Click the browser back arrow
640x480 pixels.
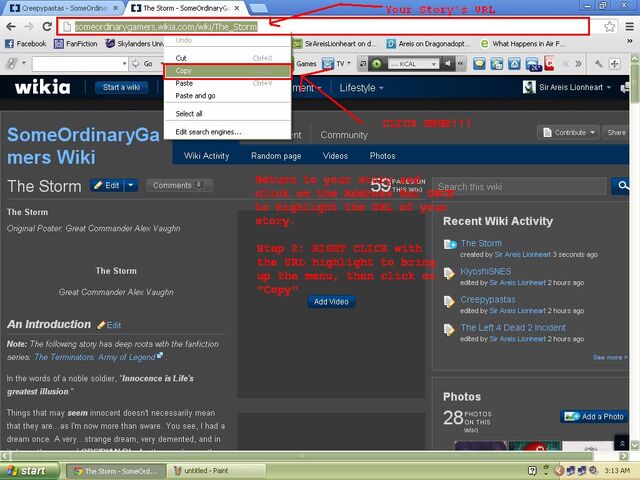pyautogui.click(x=11, y=27)
